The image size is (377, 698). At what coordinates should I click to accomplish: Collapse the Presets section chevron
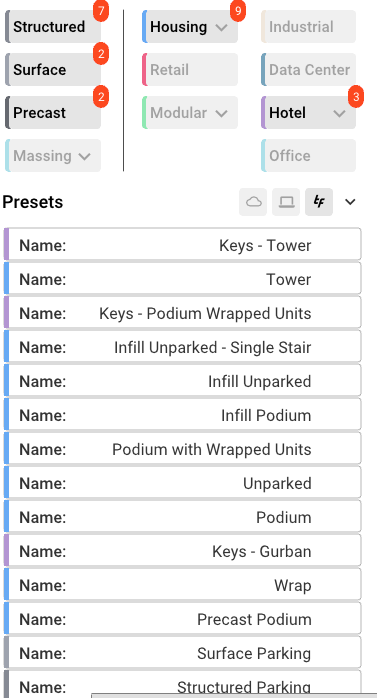pyautogui.click(x=350, y=202)
